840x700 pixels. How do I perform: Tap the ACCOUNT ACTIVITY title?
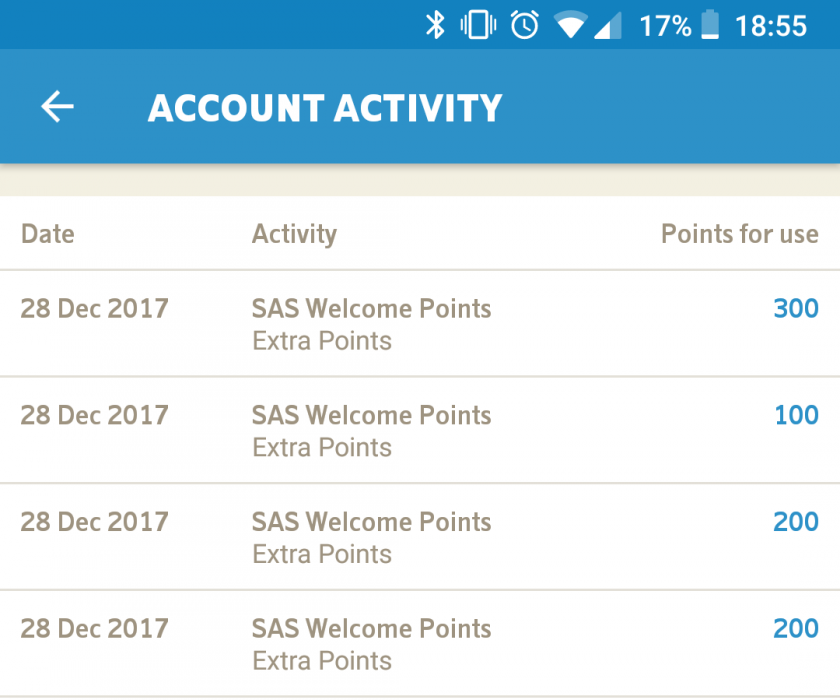[x=325, y=108]
